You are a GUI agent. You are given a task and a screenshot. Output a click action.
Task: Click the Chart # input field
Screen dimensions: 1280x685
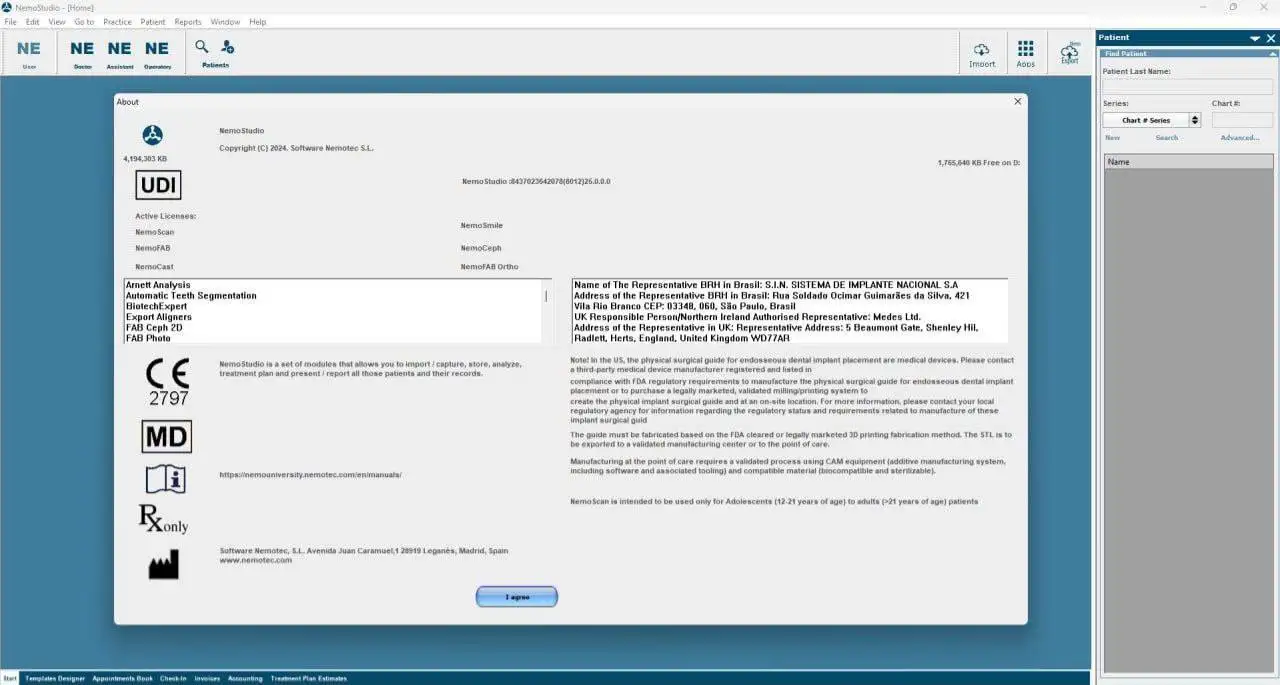coord(1243,120)
